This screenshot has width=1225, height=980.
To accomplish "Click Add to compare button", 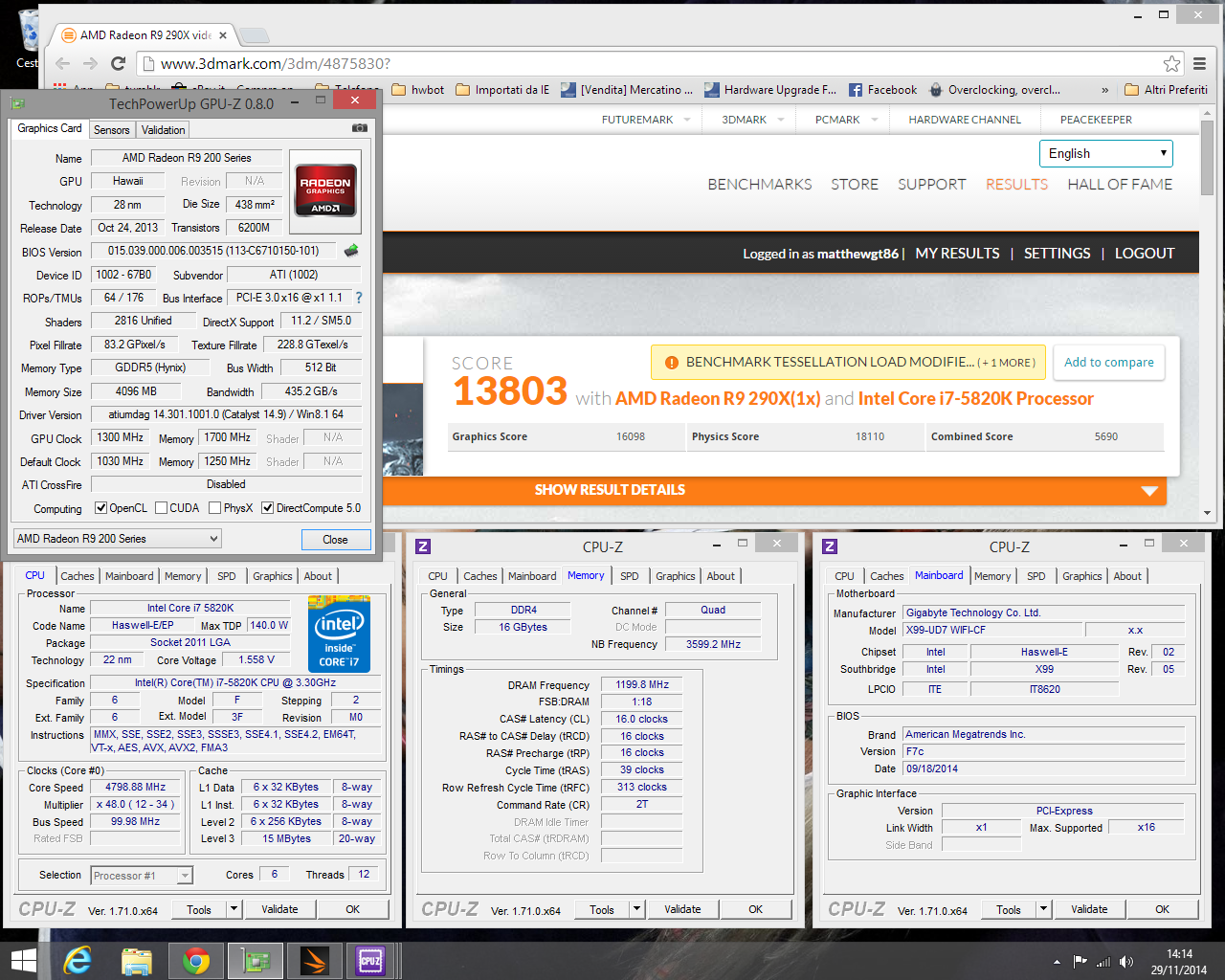I will point(1109,363).
